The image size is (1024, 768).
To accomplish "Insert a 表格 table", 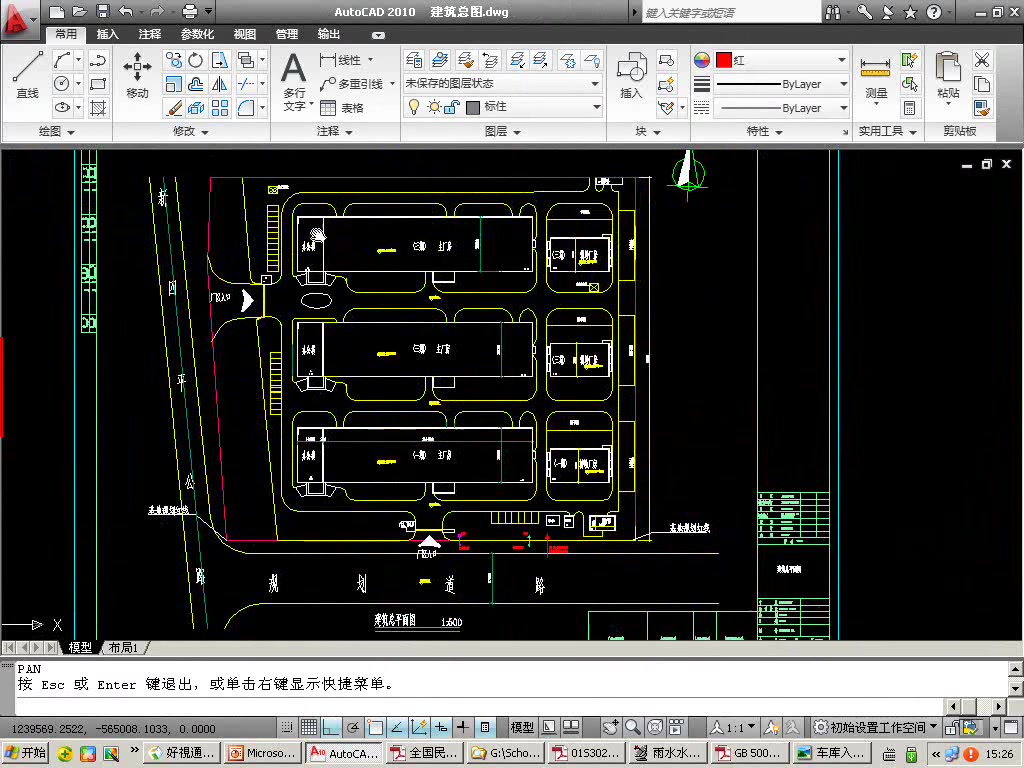I will point(342,108).
